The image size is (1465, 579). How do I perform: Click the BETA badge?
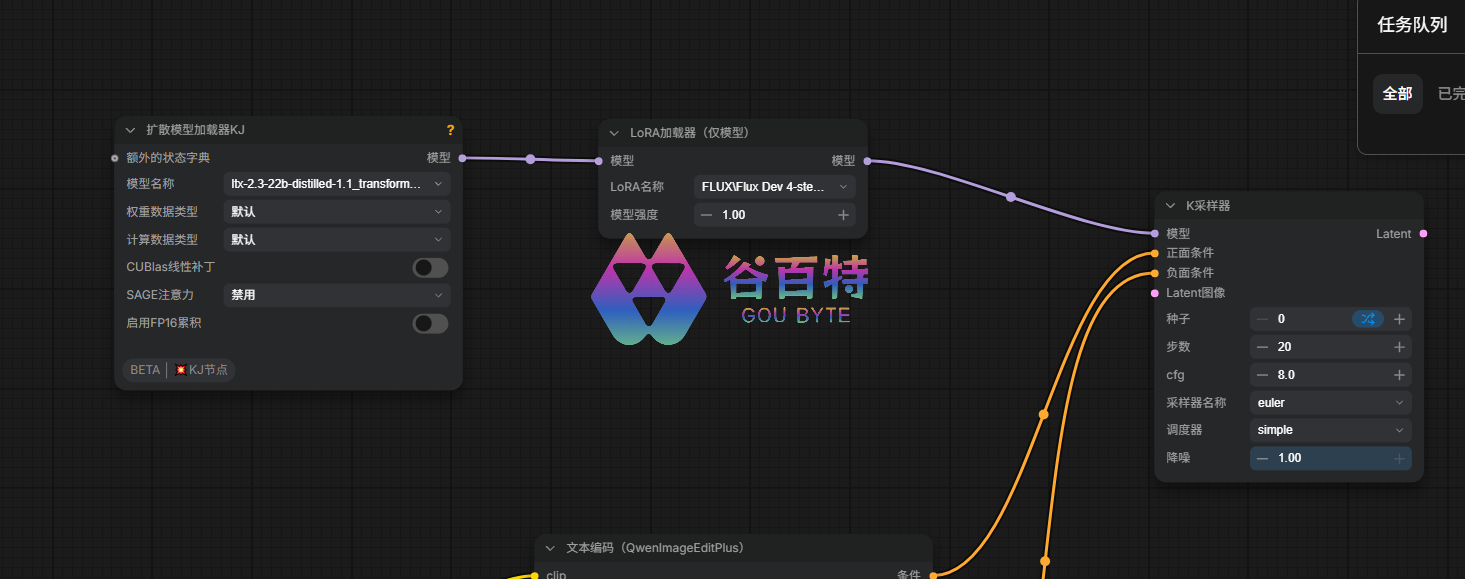[145, 370]
